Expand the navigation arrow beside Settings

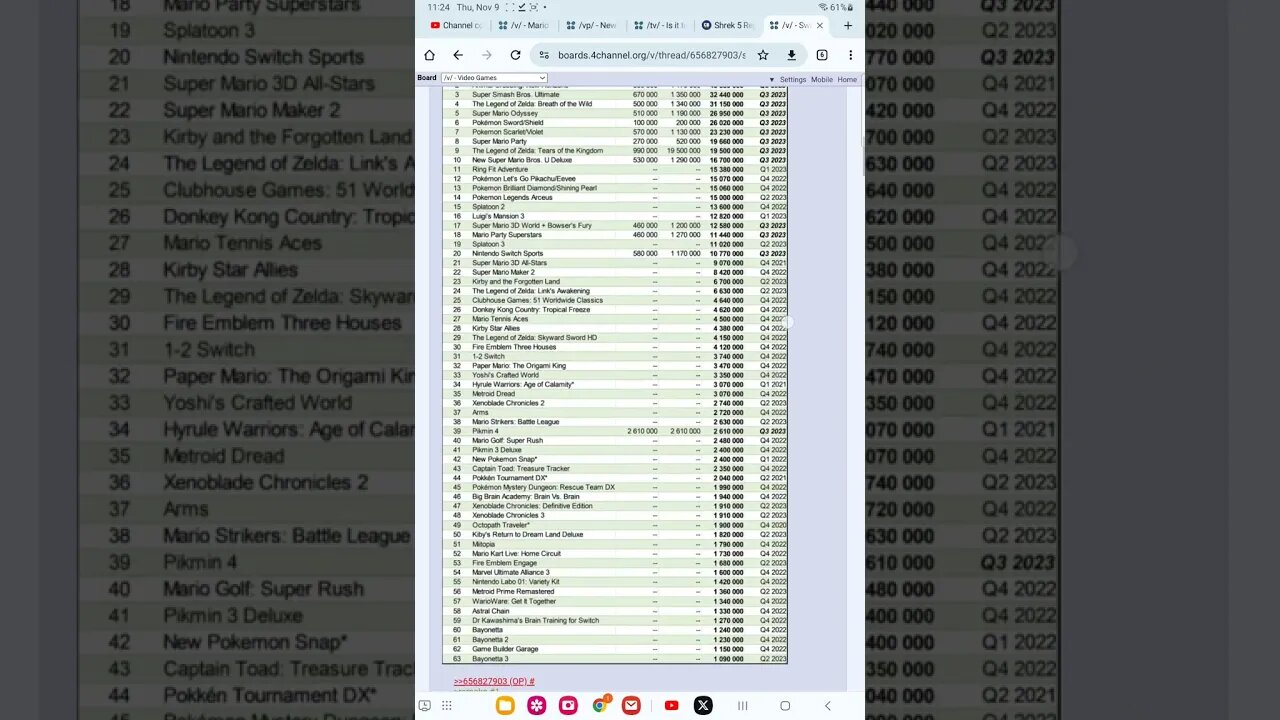pyautogui.click(x=771, y=80)
